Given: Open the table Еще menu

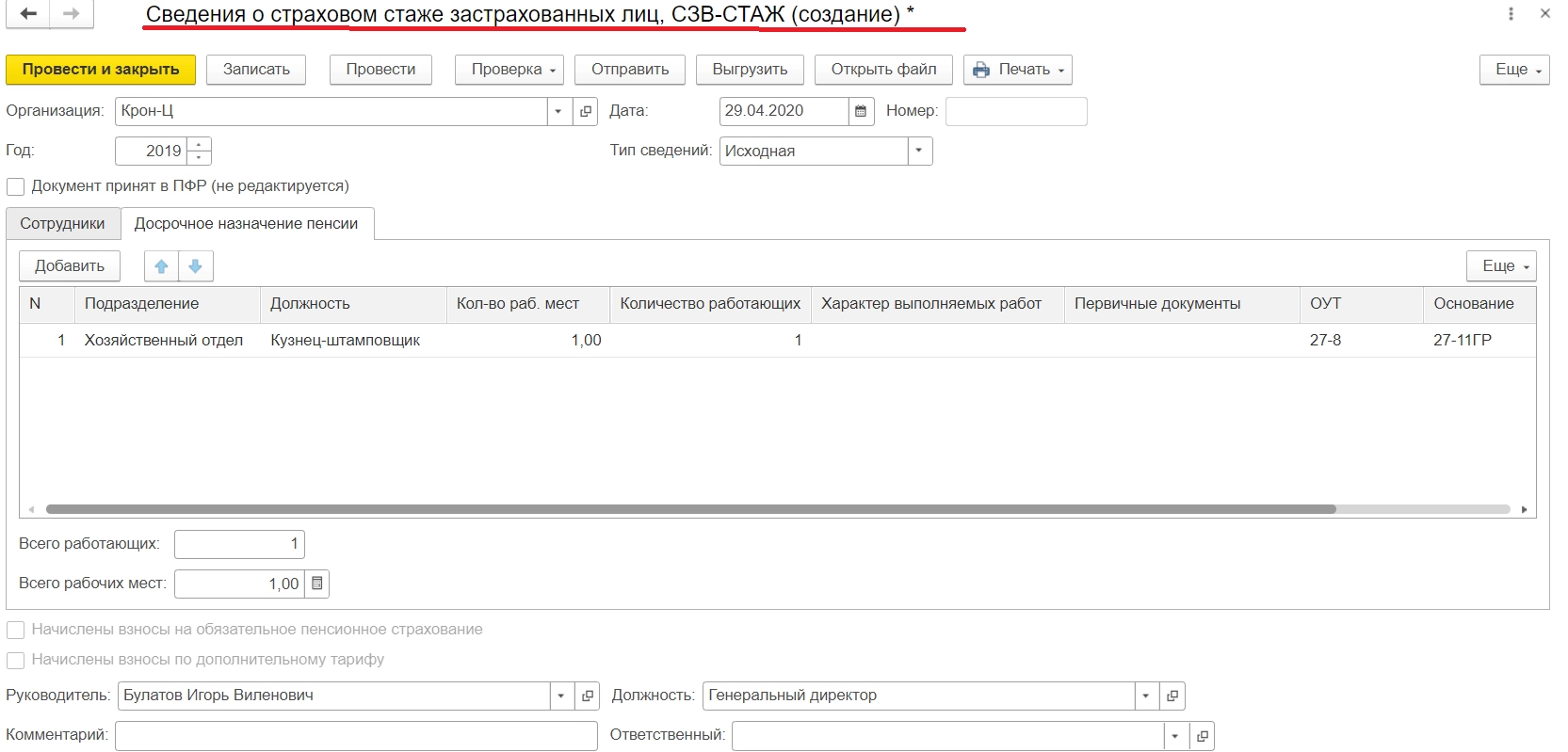Looking at the screenshot, I should [x=1501, y=266].
